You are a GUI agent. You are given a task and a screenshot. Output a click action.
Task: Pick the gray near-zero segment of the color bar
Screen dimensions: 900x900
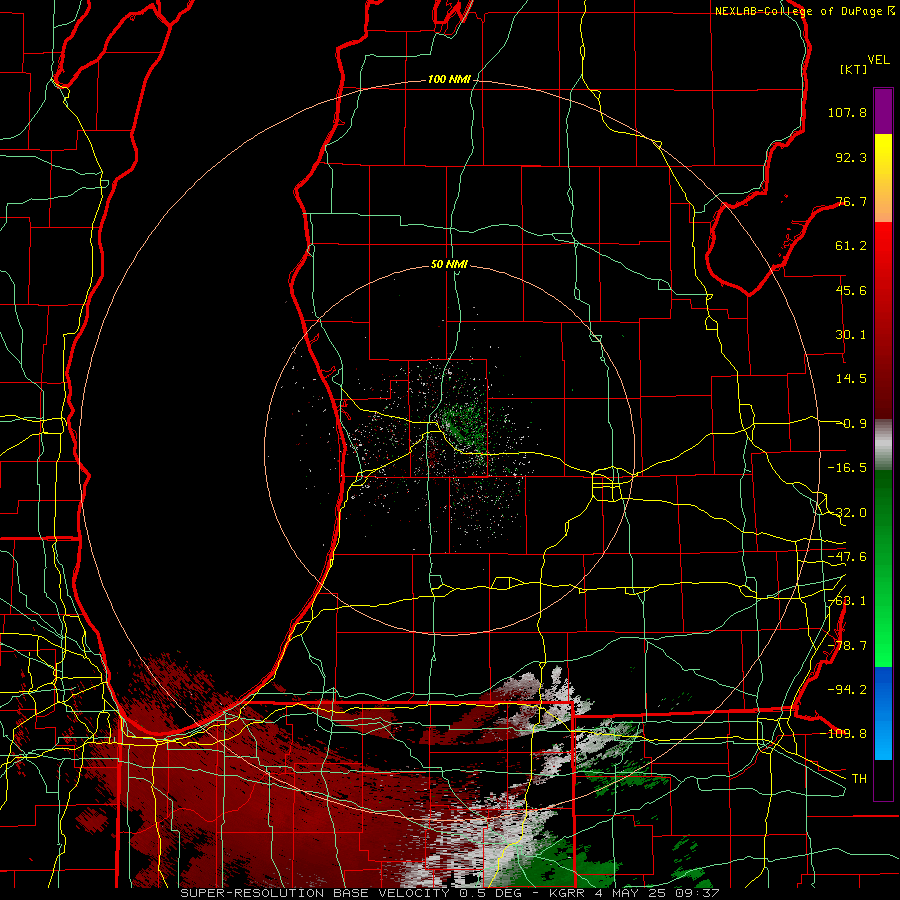883,445
